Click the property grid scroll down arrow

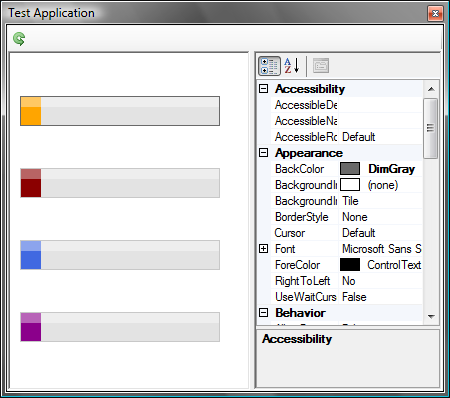coord(431,316)
